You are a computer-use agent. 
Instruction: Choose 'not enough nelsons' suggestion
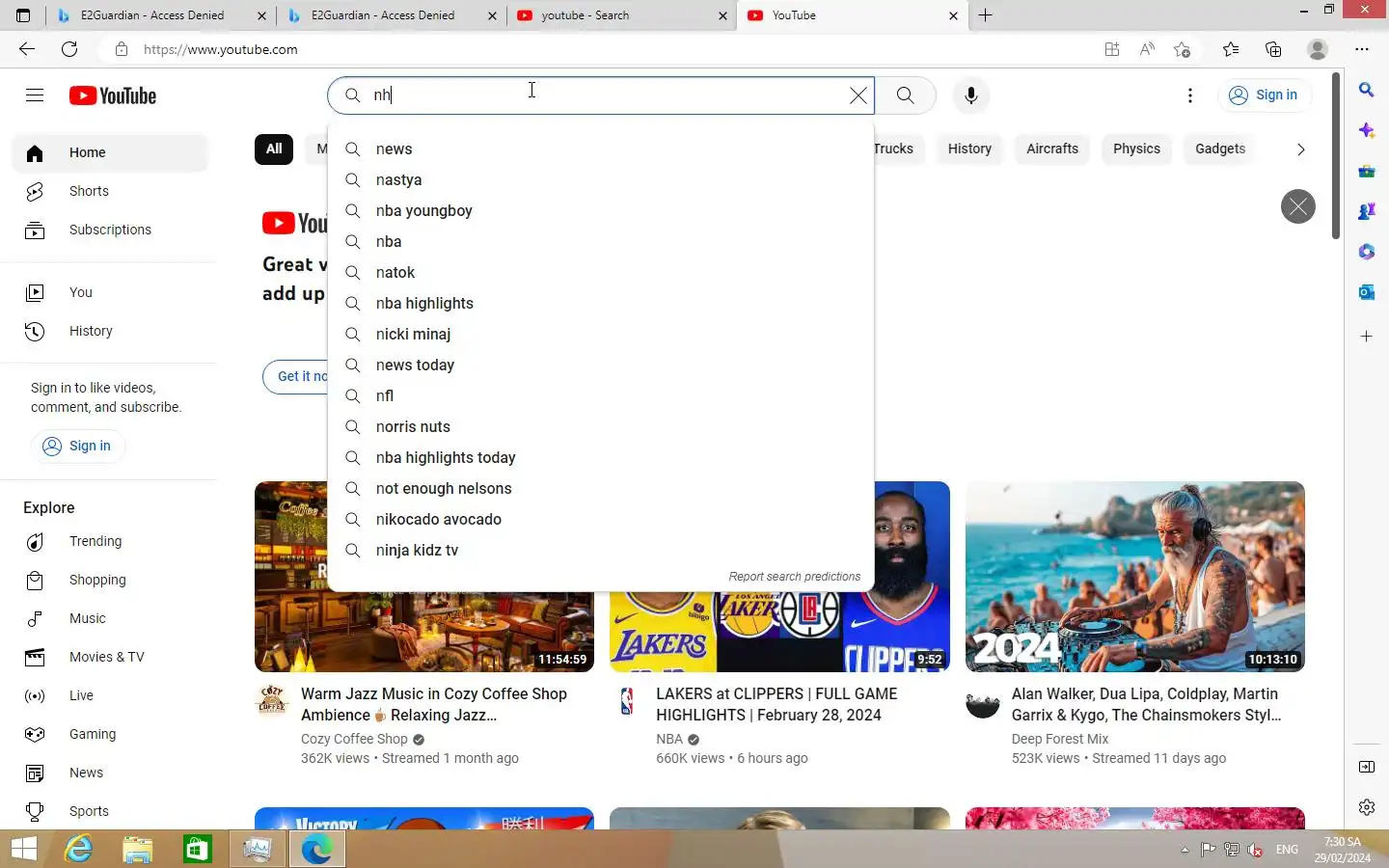click(601, 488)
